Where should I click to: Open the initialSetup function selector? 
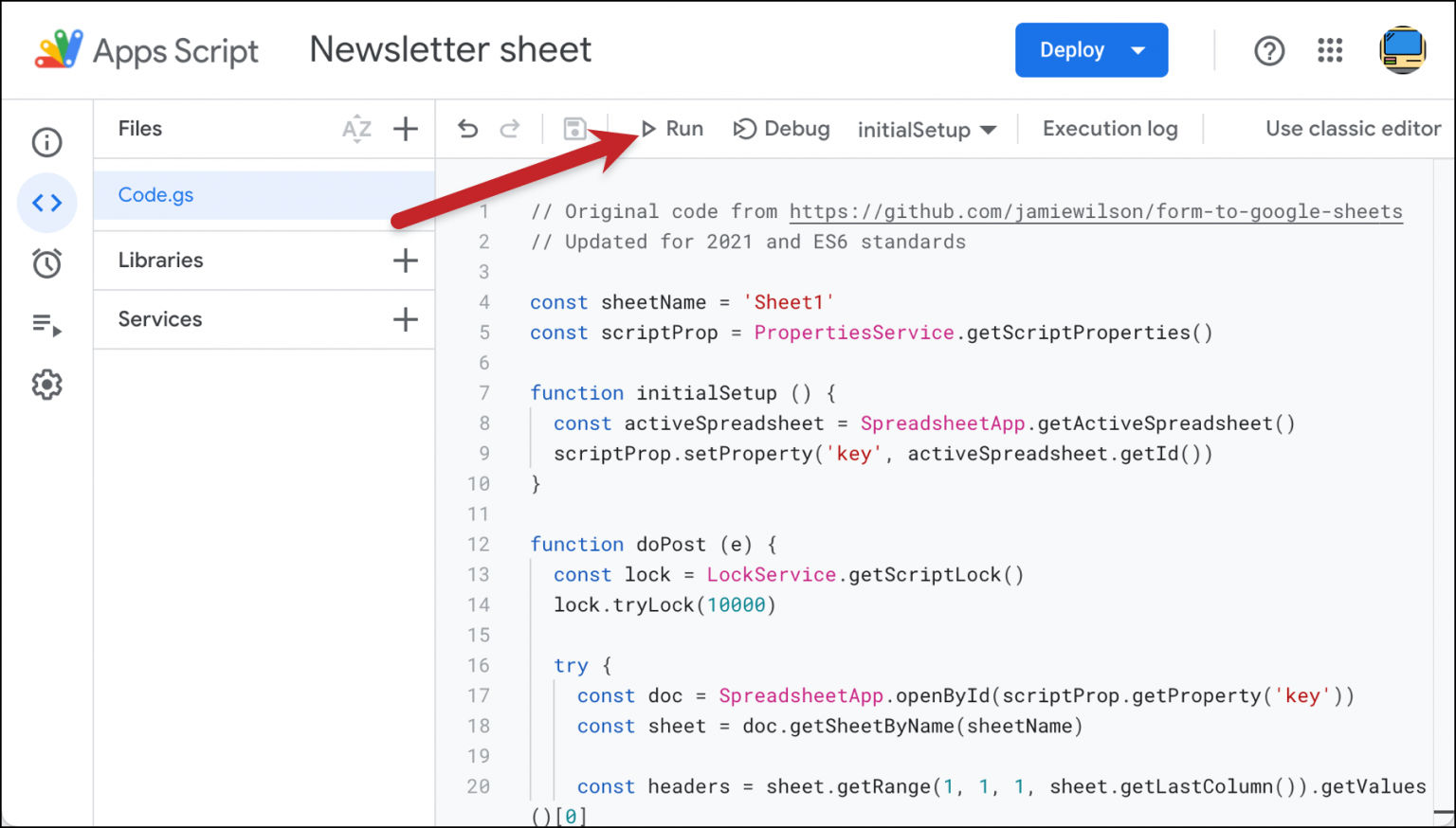point(927,129)
